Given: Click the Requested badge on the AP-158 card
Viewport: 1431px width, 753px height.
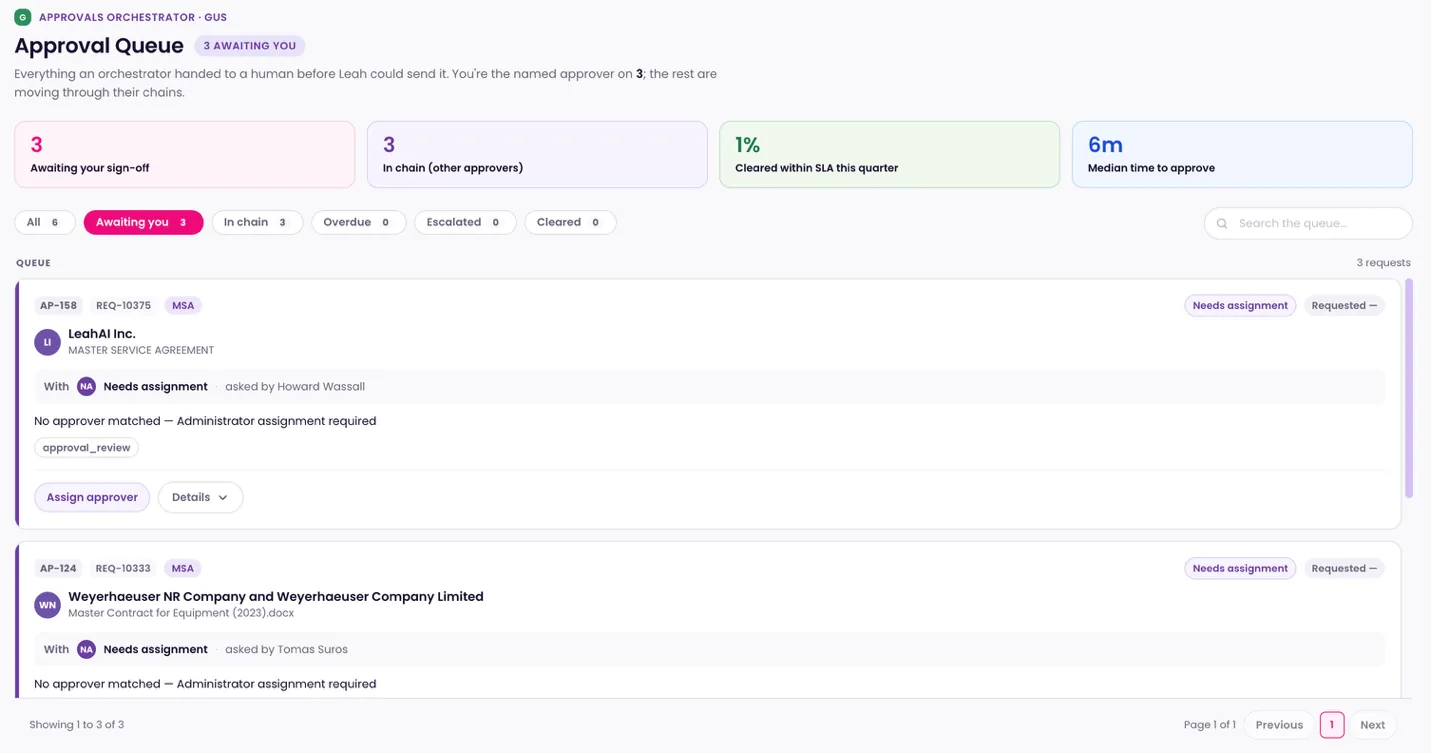Looking at the screenshot, I should click(1344, 305).
